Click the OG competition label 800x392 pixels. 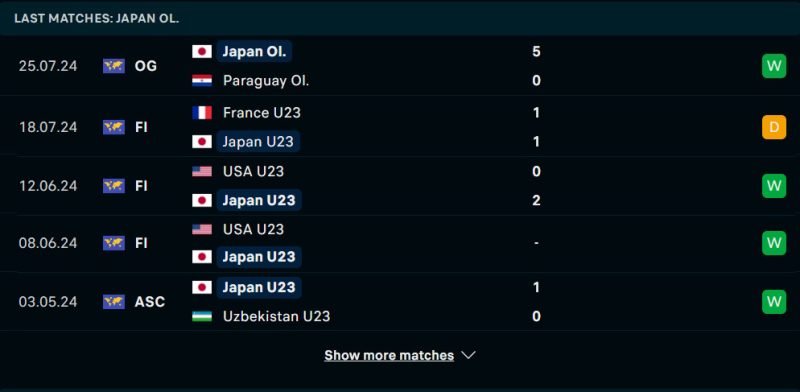[145, 66]
